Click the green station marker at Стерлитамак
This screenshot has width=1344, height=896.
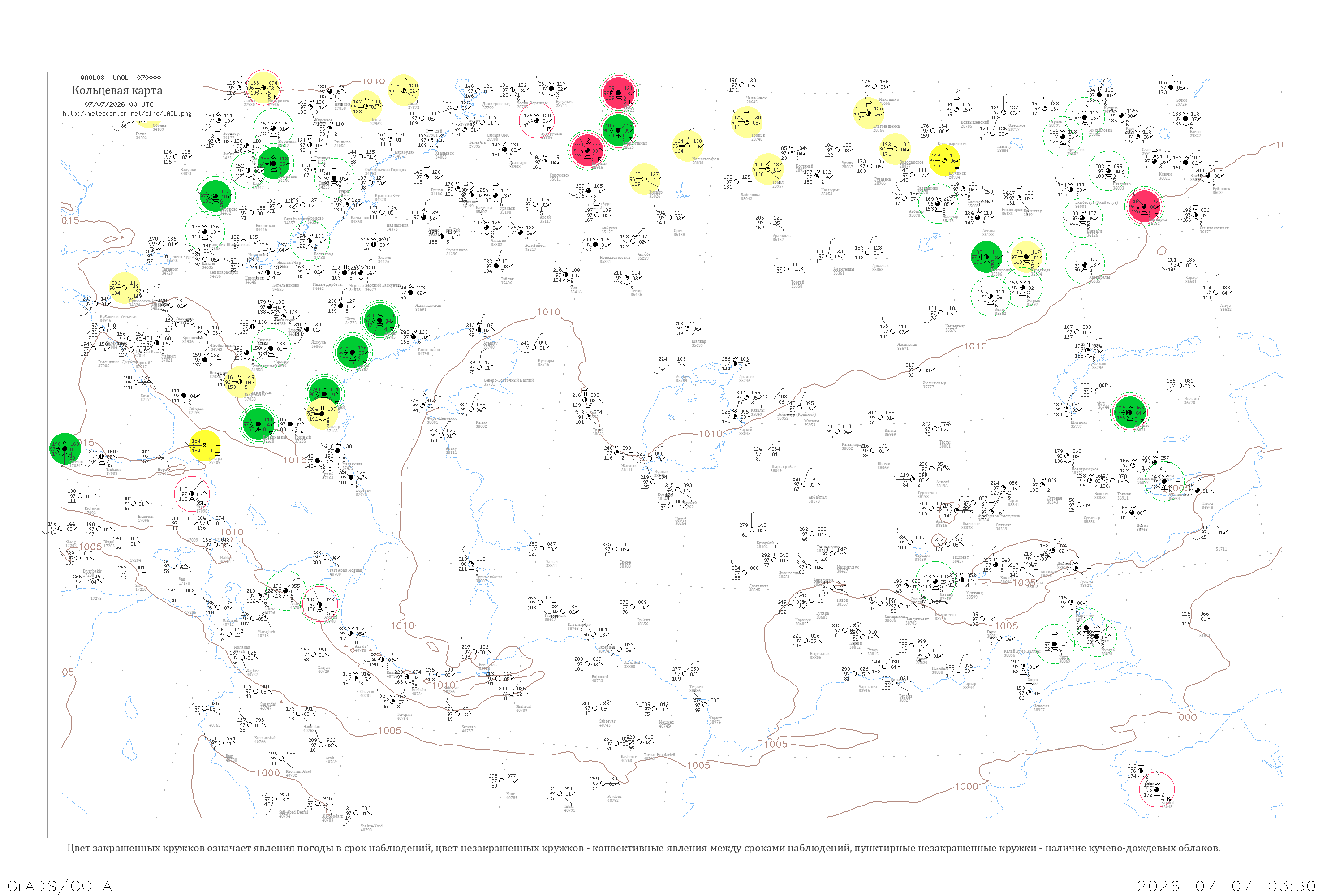pos(618,130)
